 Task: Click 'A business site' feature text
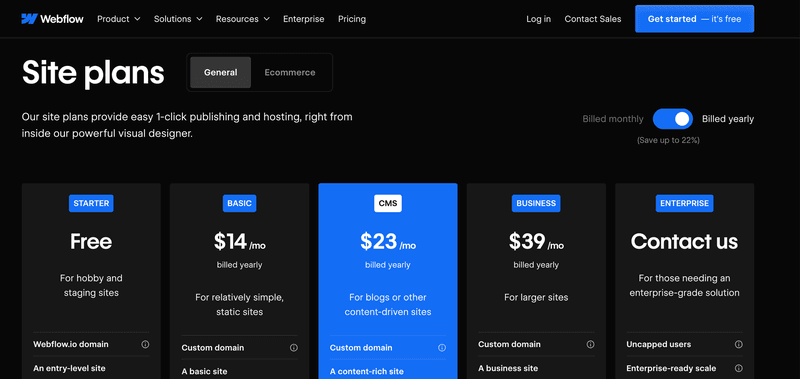coord(508,368)
